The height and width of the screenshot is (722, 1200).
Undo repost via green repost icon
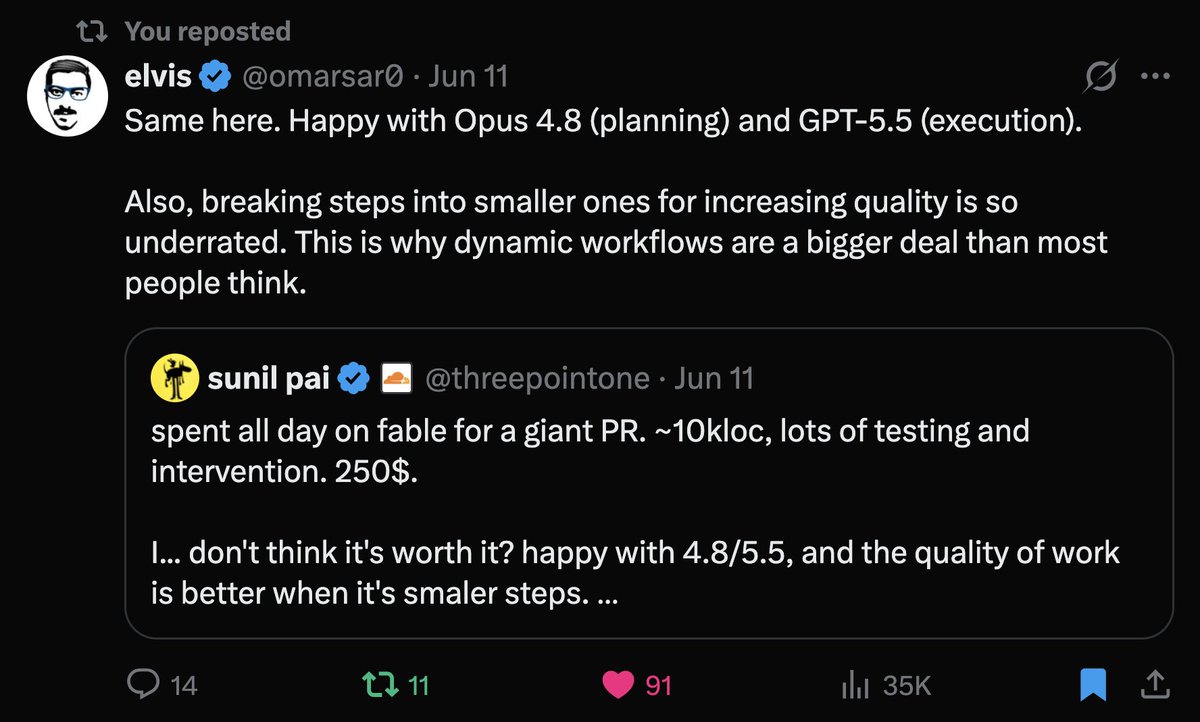(379, 685)
